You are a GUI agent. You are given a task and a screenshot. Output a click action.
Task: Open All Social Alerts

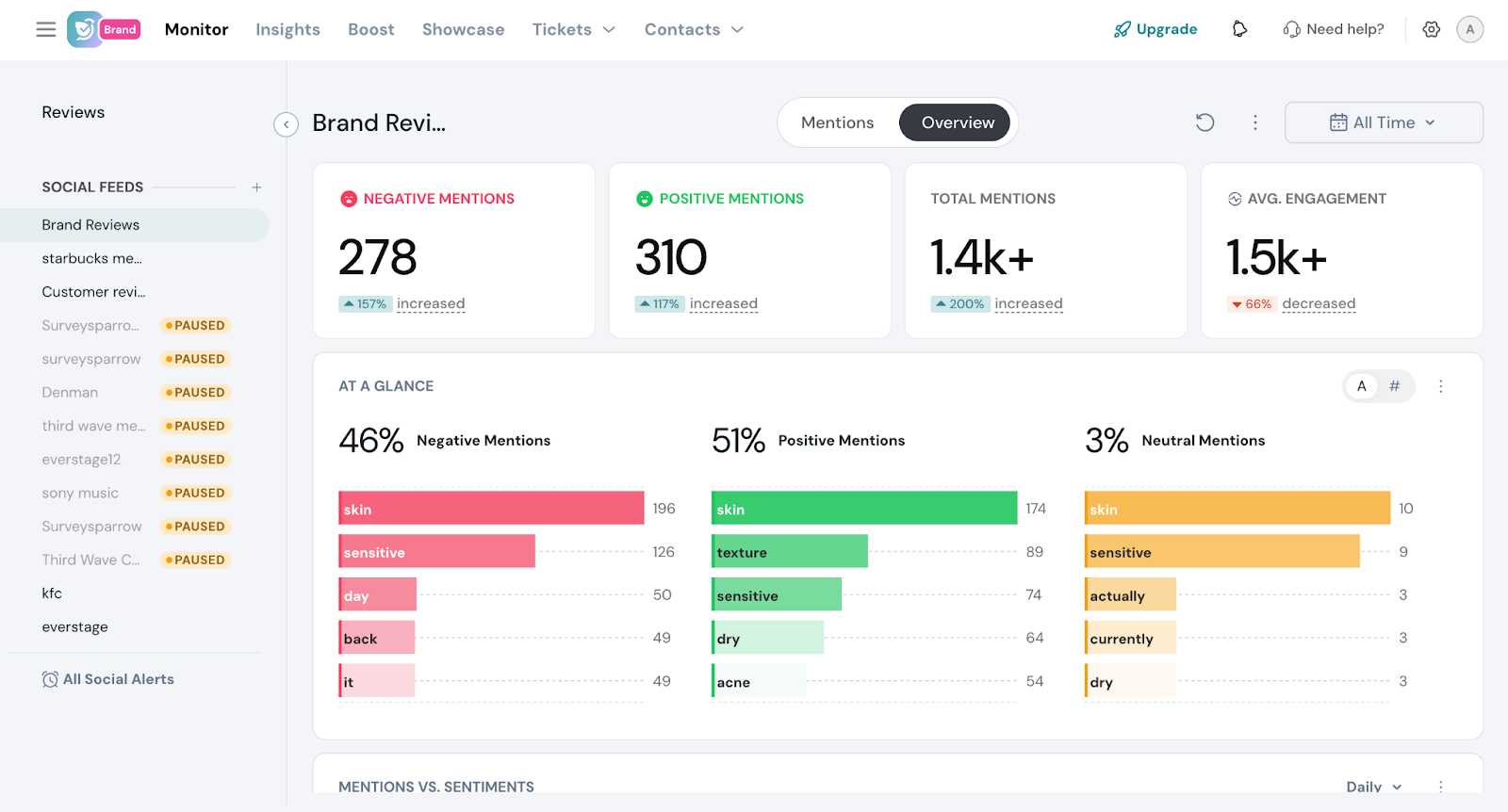point(108,679)
